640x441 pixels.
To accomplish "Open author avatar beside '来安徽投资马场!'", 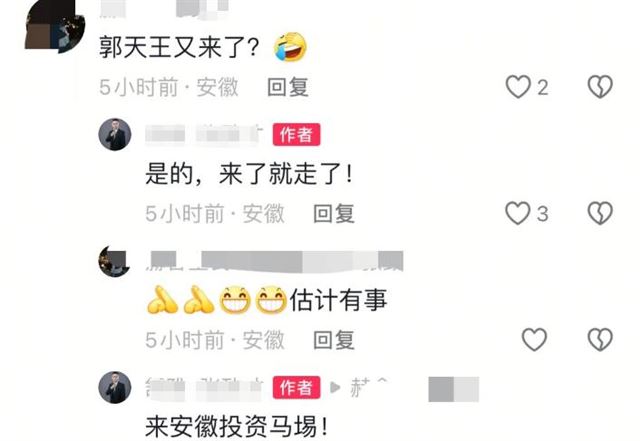I will click(x=115, y=387).
